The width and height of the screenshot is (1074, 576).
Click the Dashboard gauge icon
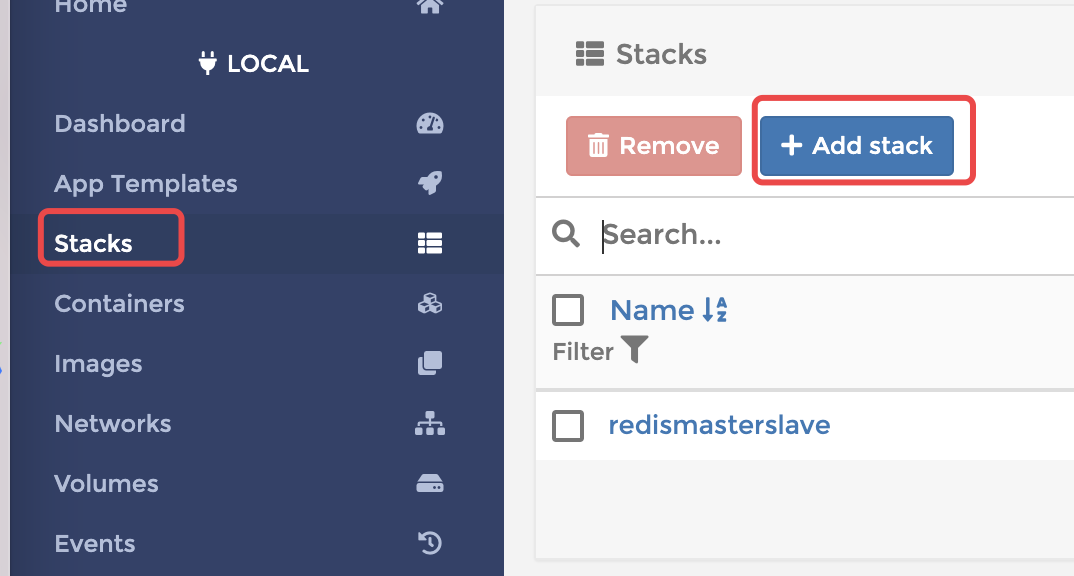(x=429, y=124)
